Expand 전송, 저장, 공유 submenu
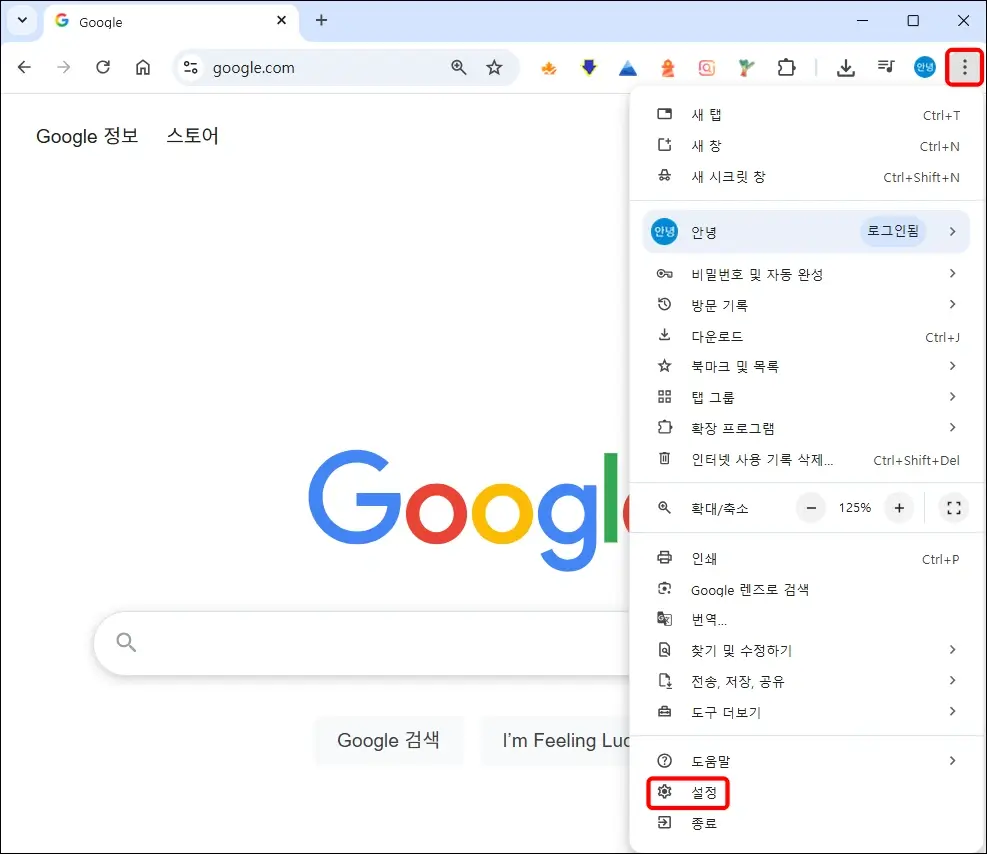This screenshot has height=854, width=987. click(808, 681)
